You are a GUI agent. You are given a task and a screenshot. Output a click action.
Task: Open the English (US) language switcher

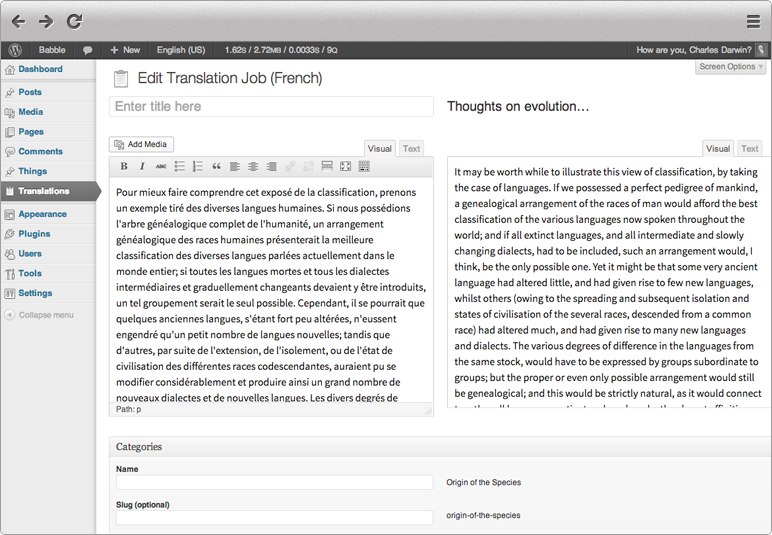pyautogui.click(x=181, y=49)
